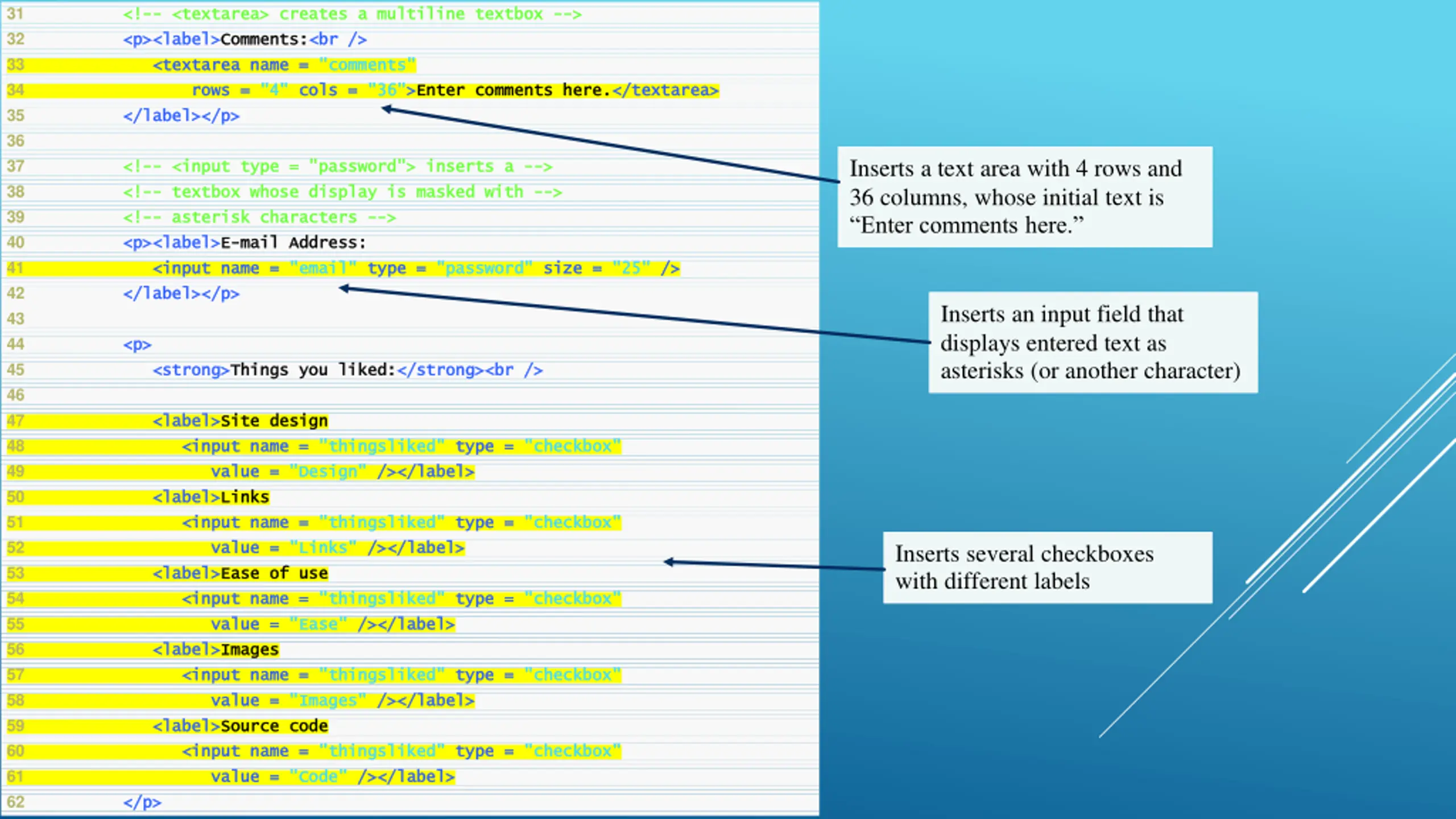Viewport: 1456px width, 819px height.
Task: Select 'Things you liked:' strong text
Action: pyautogui.click(x=313, y=370)
